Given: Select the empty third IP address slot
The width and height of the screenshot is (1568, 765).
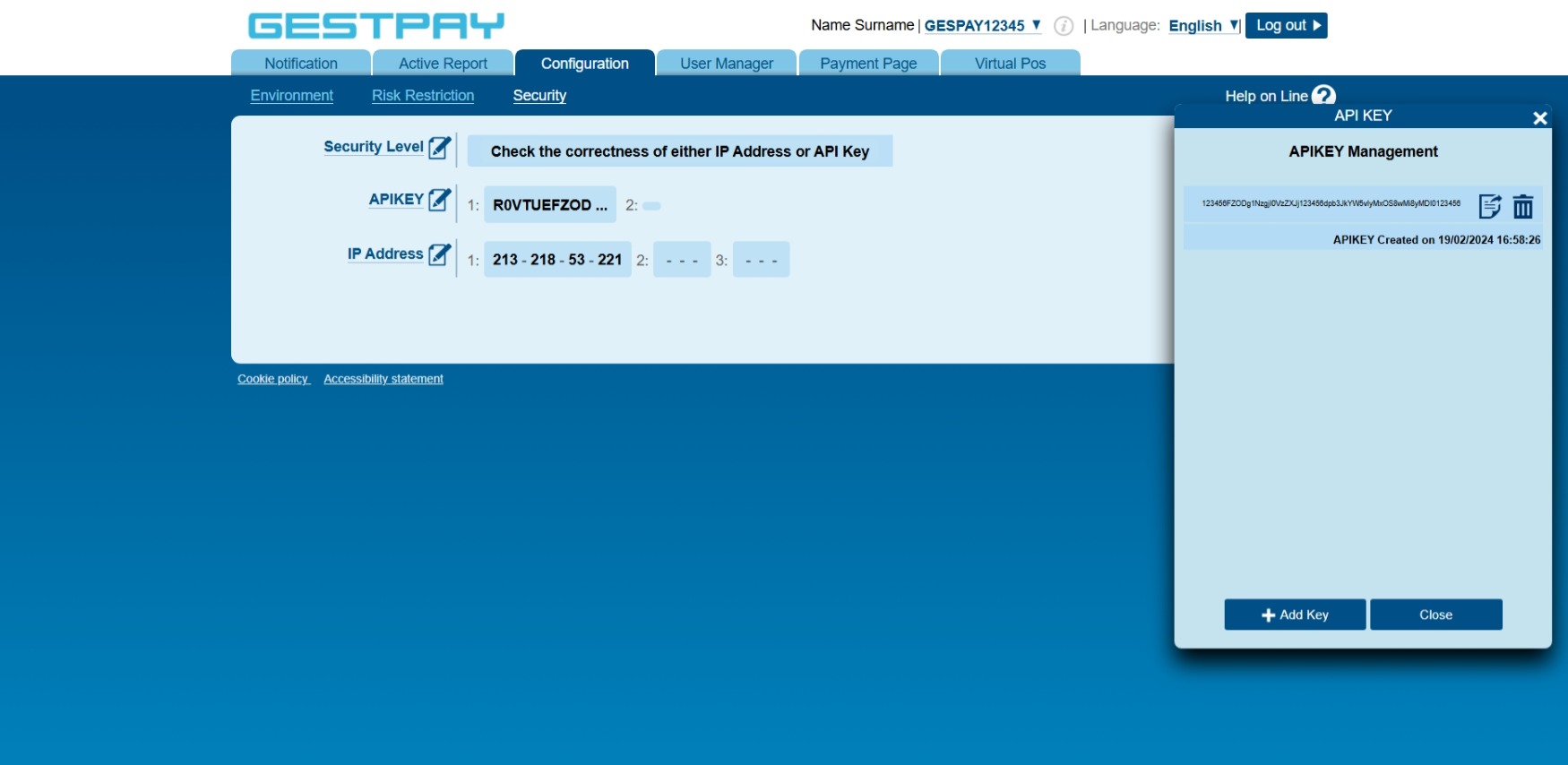Looking at the screenshot, I should 761,259.
